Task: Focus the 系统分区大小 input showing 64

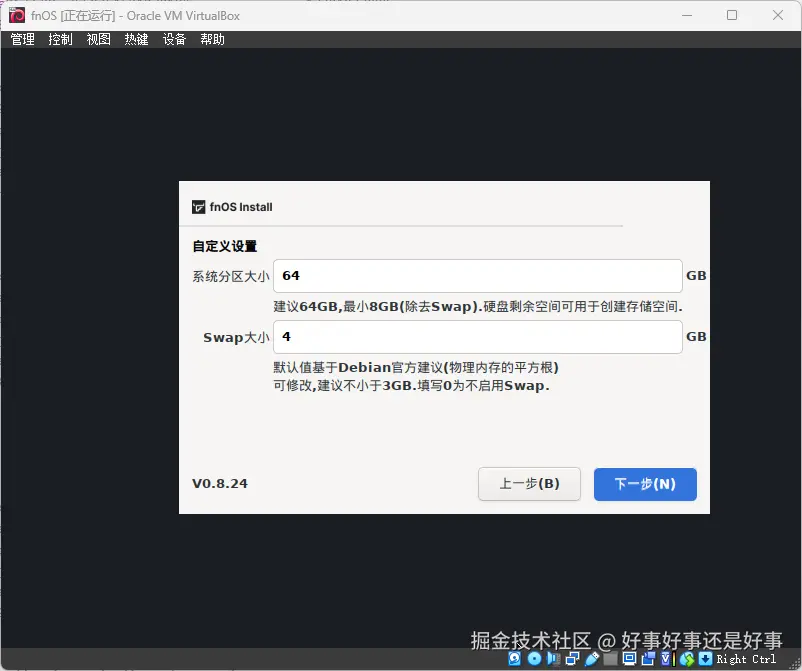Action: click(478, 276)
